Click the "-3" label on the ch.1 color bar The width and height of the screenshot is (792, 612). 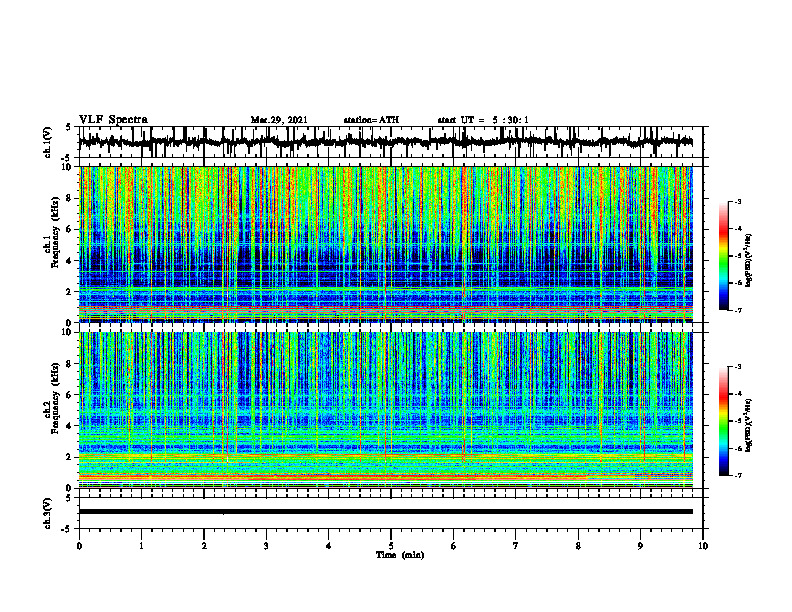(738, 202)
